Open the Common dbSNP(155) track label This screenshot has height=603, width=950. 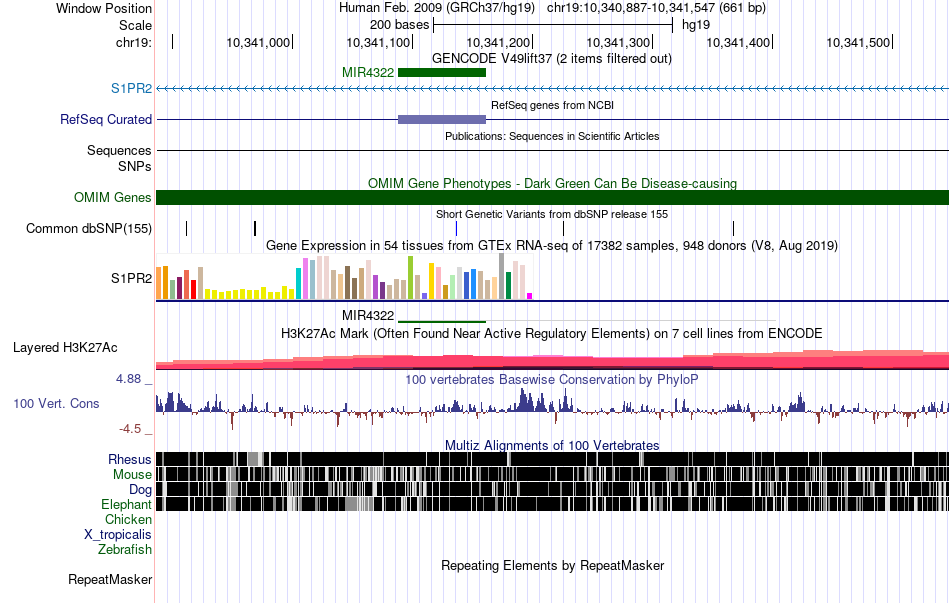click(89, 228)
